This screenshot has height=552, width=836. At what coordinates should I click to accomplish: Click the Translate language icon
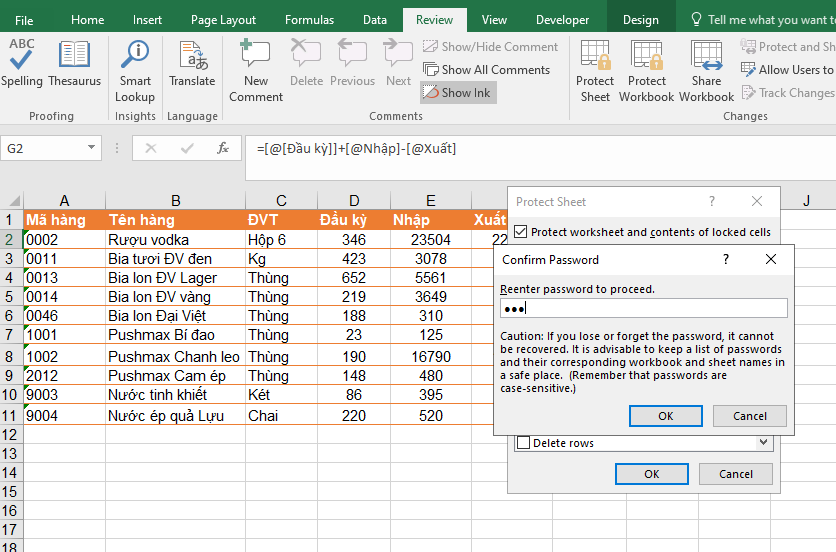click(192, 62)
